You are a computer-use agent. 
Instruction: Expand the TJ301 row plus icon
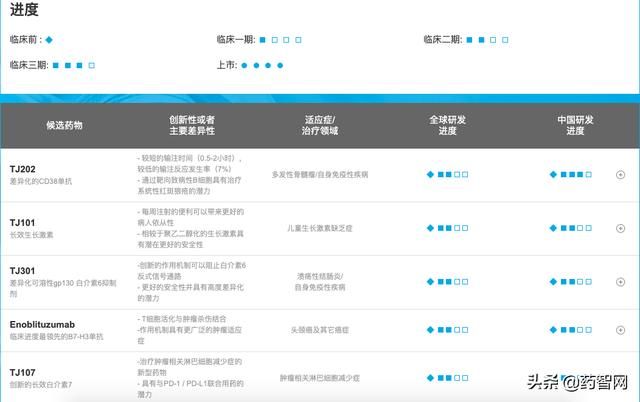(x=620, y=282)
